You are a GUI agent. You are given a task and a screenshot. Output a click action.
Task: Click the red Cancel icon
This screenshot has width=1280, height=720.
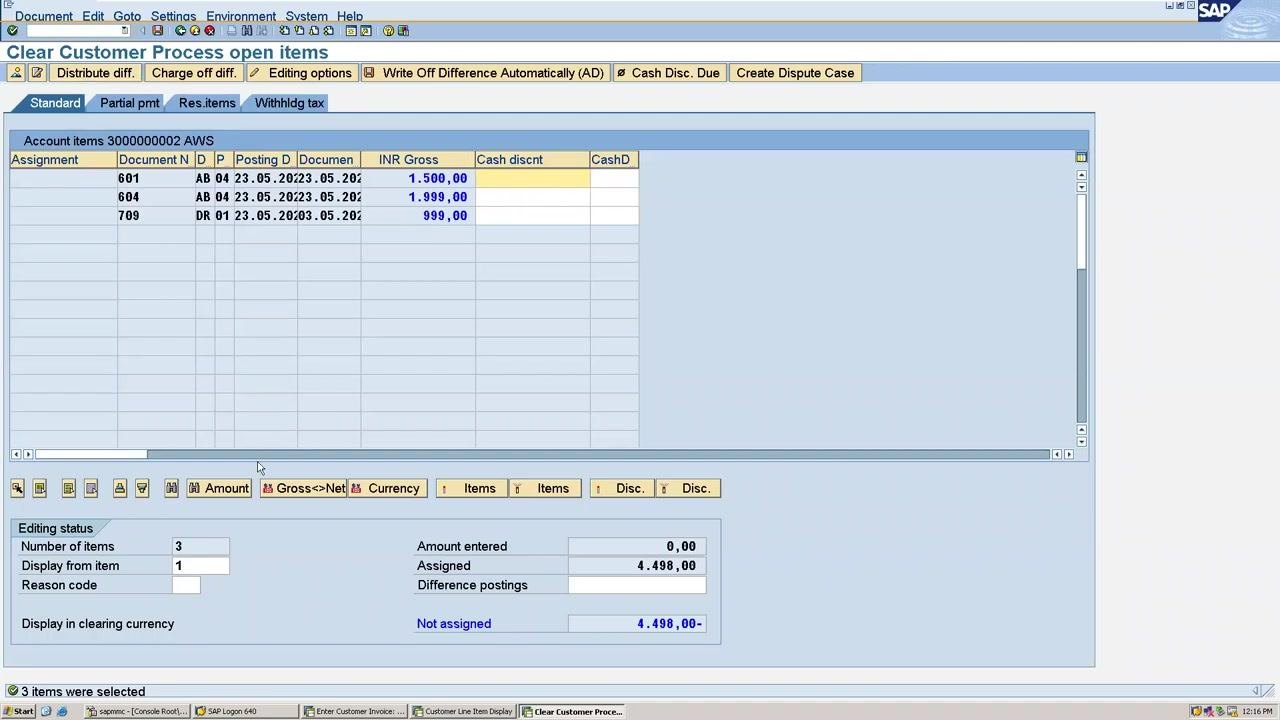pos(210,30)
